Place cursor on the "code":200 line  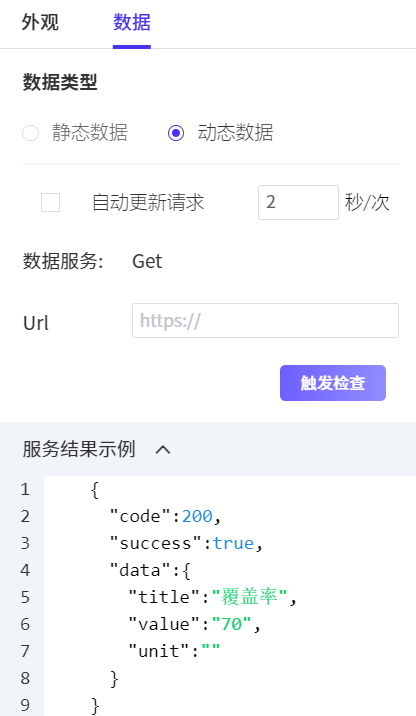point(166,516)
